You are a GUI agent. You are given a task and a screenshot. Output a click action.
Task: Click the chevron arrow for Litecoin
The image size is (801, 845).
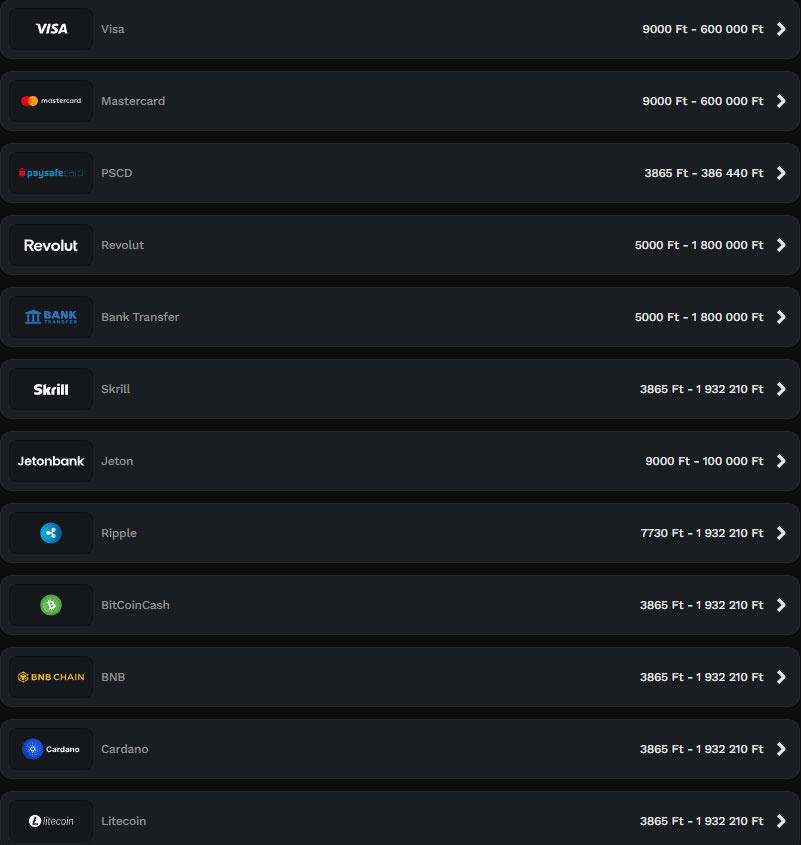[782, 821]
